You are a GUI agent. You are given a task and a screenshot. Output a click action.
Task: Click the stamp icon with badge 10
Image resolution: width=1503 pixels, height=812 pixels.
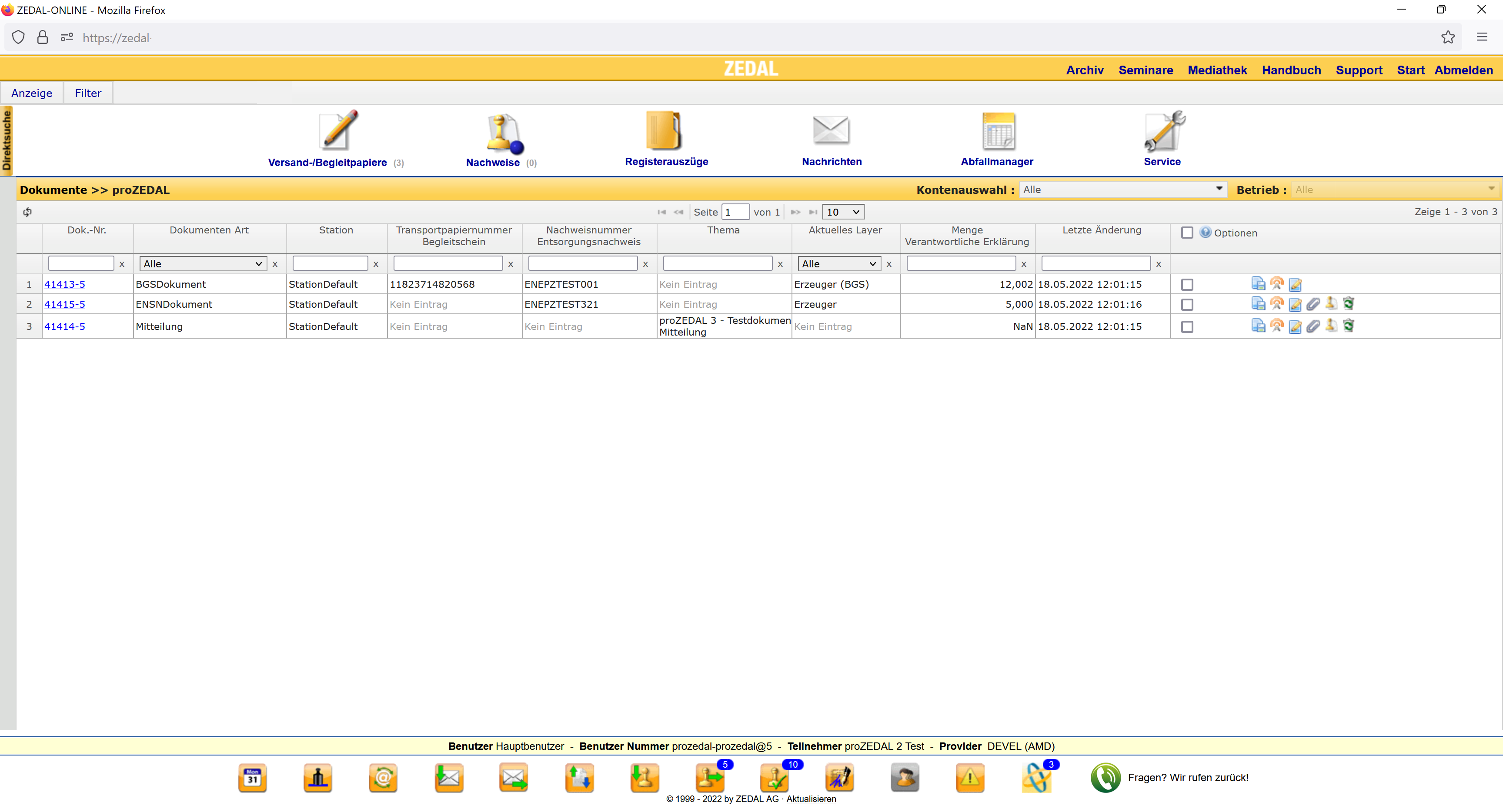coord(775,778)
